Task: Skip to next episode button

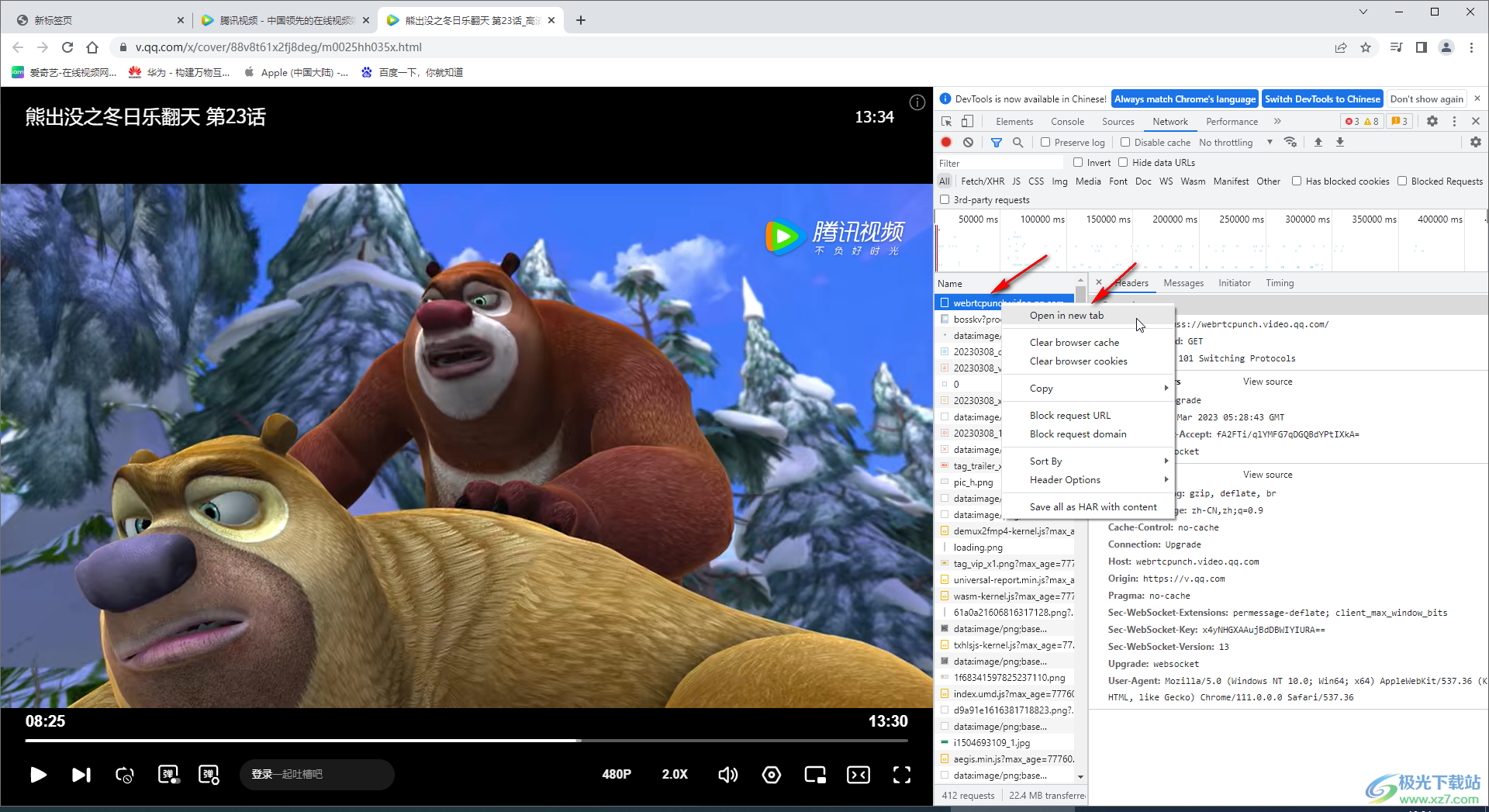Action: 81,775
